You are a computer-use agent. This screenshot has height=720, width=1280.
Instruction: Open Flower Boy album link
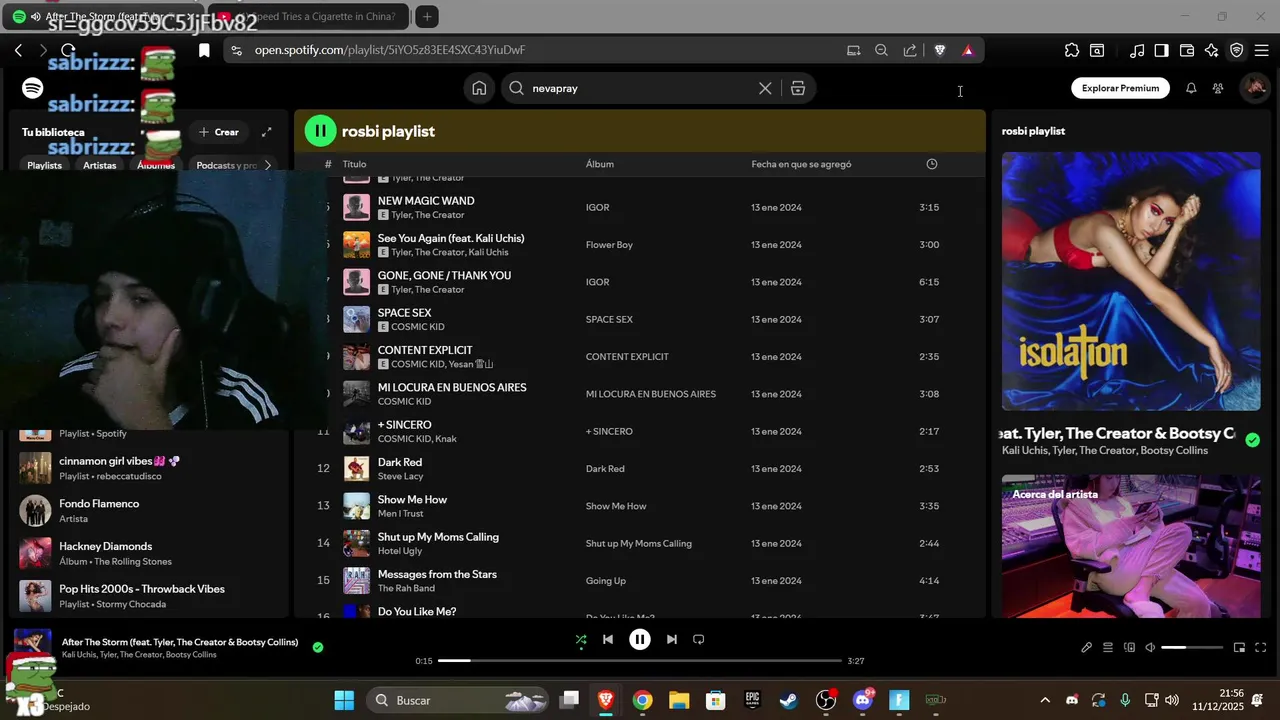(609, 245)
